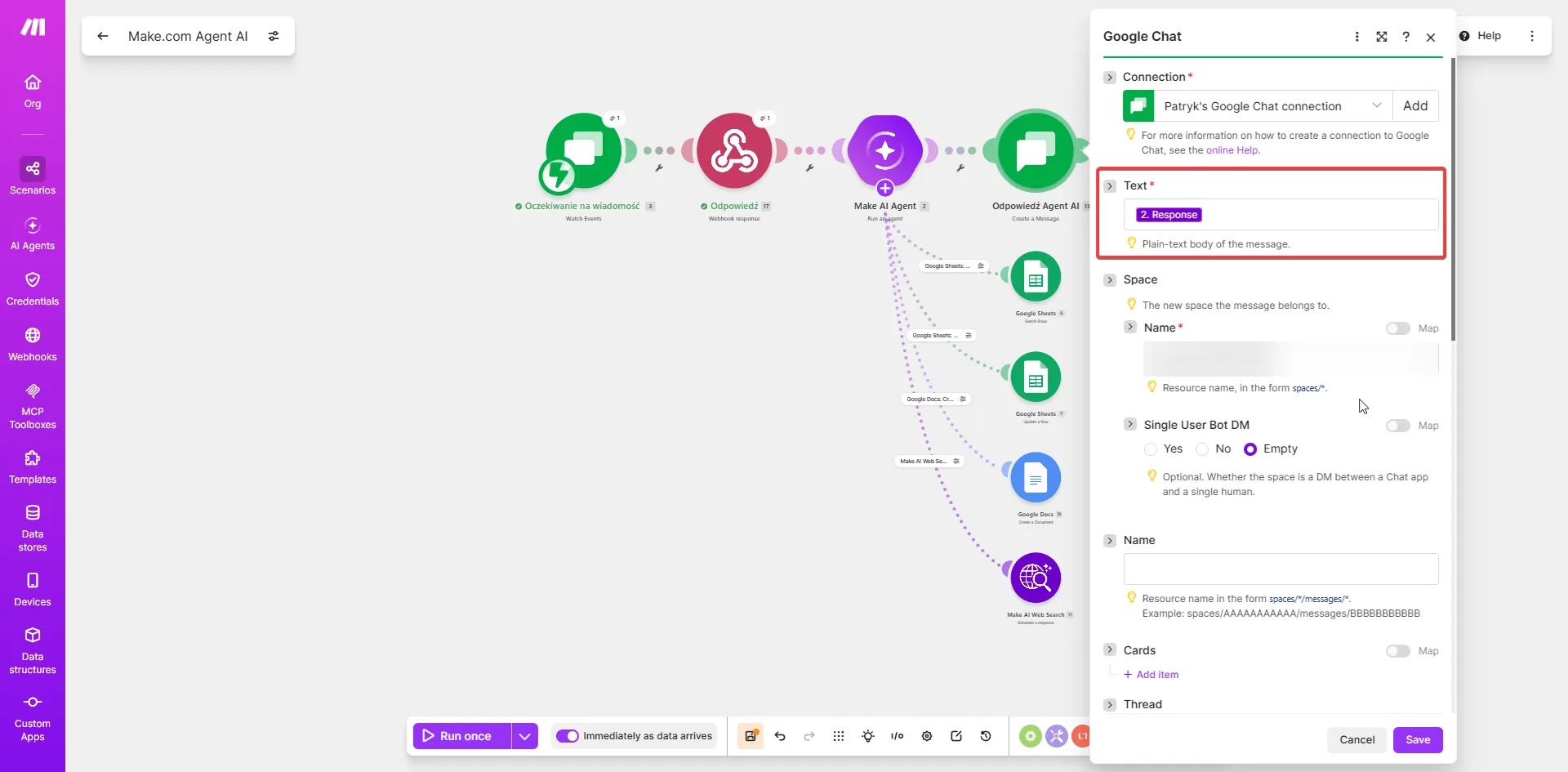Click the green gear favorites icon
The image size is (1568, 772).
pos(1031,736)
